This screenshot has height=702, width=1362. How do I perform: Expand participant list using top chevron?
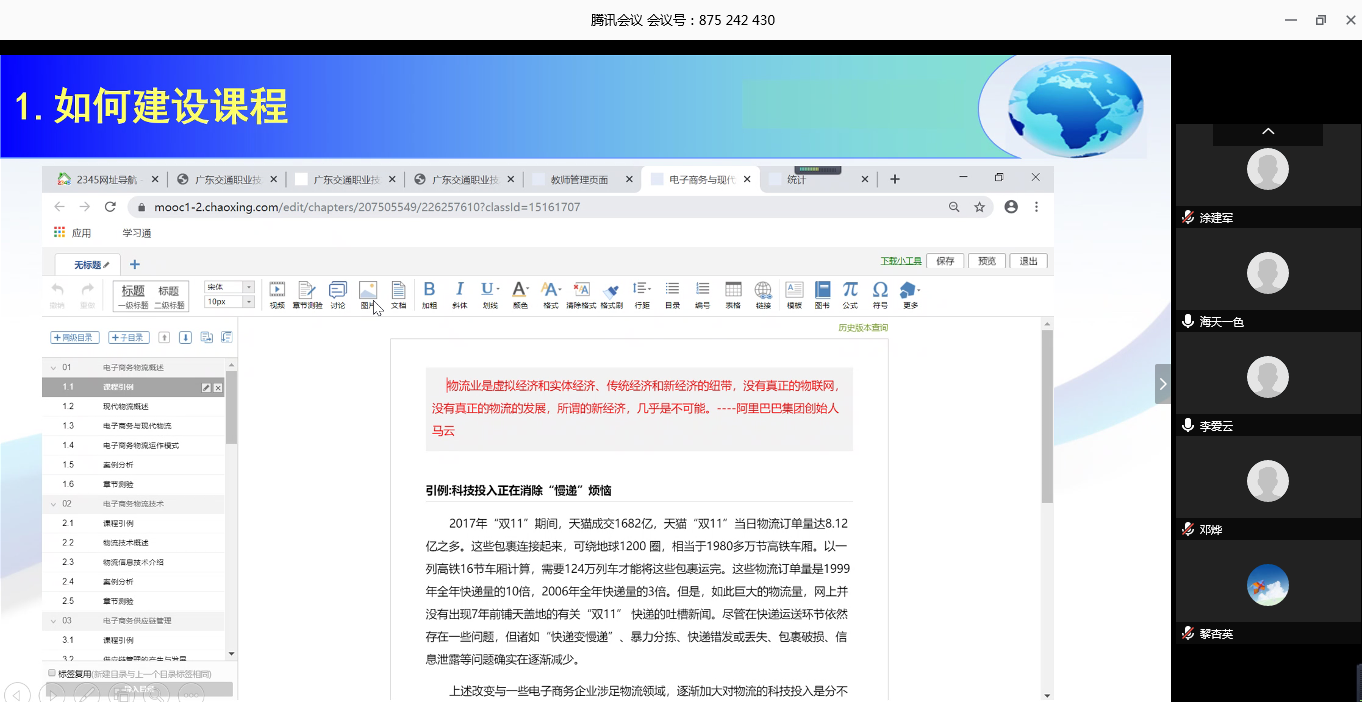click(1268, 132)
